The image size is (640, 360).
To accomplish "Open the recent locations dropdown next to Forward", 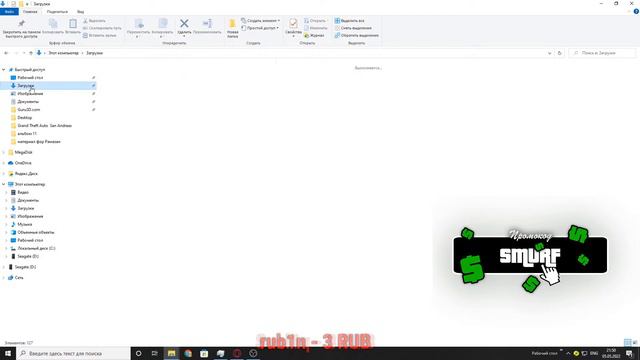I will click(24, 53).
